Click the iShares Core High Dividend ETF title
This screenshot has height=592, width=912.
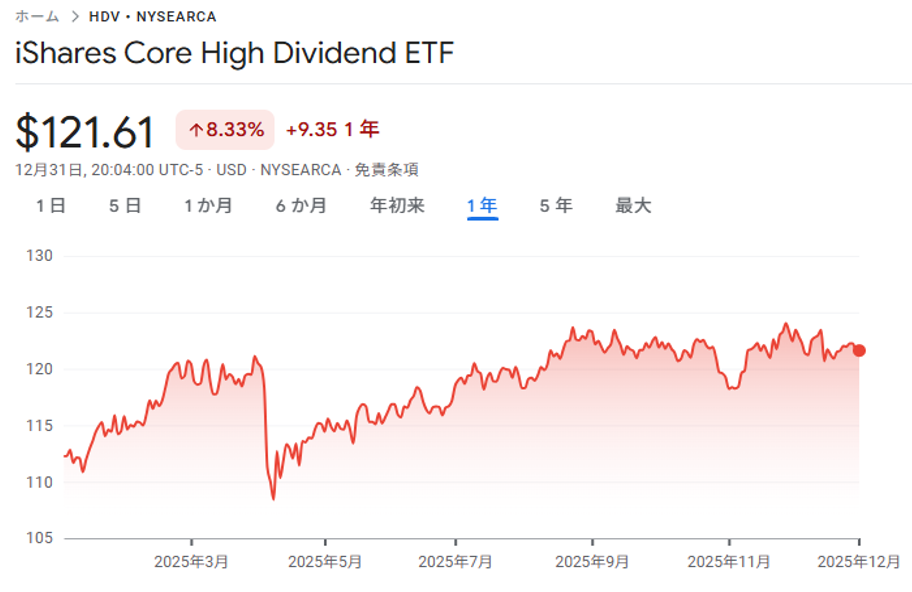click(x=235, y=53)
